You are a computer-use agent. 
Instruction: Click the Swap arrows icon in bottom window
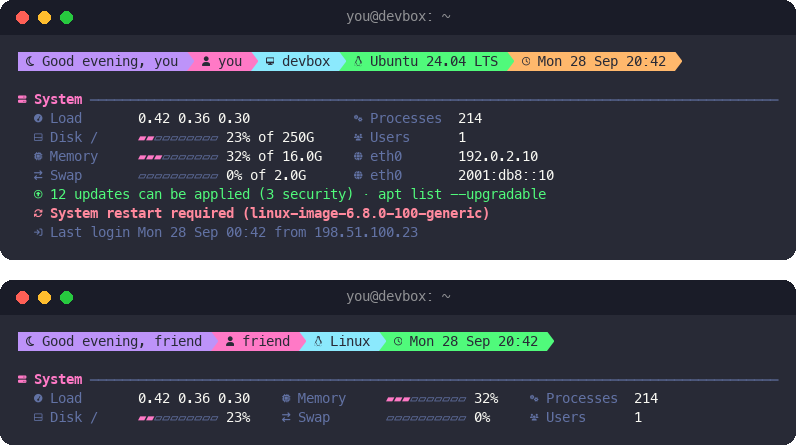point(286,418)
